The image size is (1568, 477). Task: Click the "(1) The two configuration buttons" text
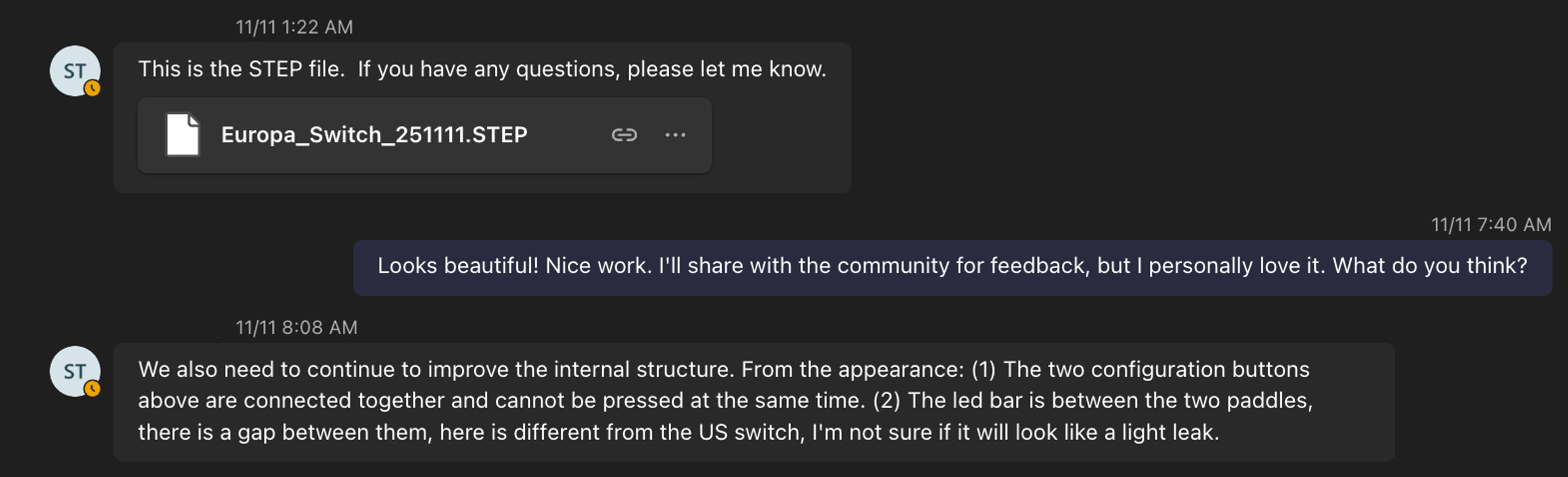1140,369
